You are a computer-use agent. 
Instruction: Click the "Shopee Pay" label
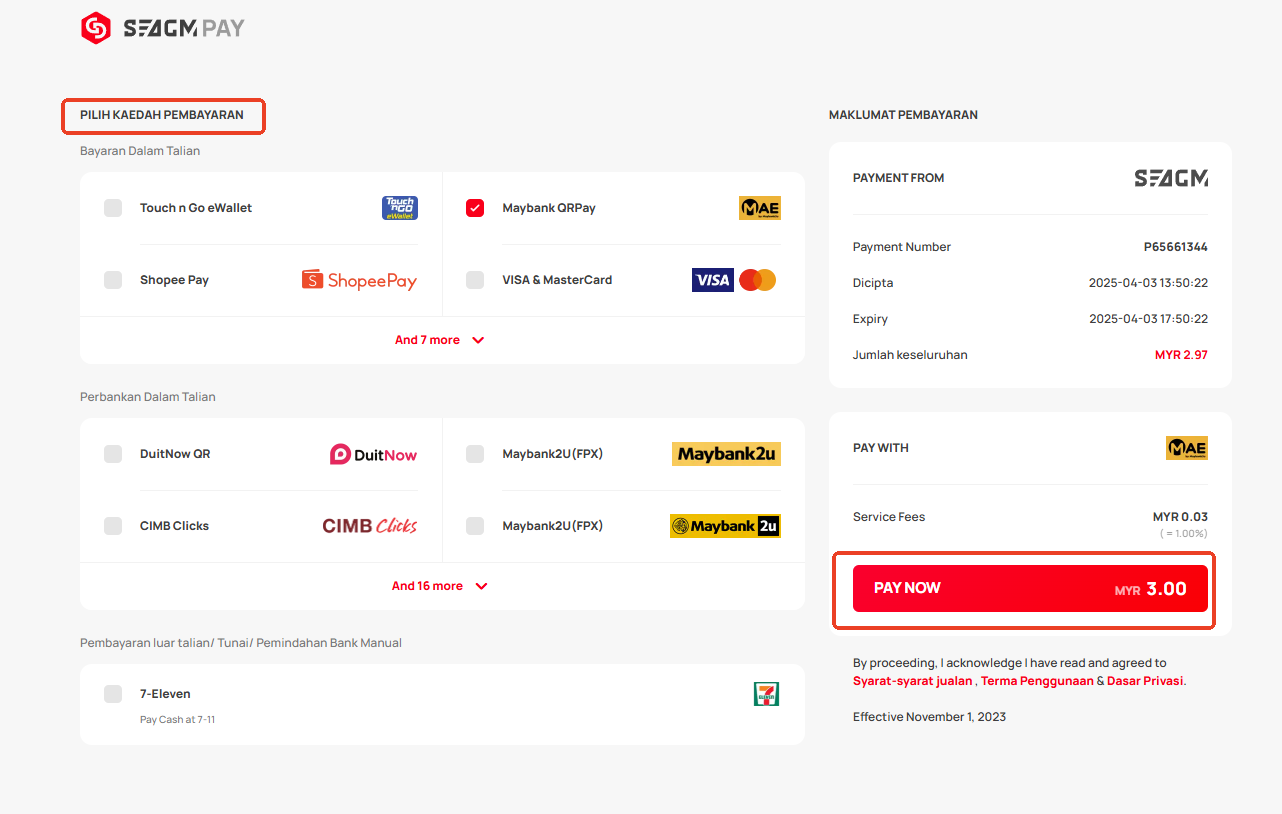coord(174,280)
